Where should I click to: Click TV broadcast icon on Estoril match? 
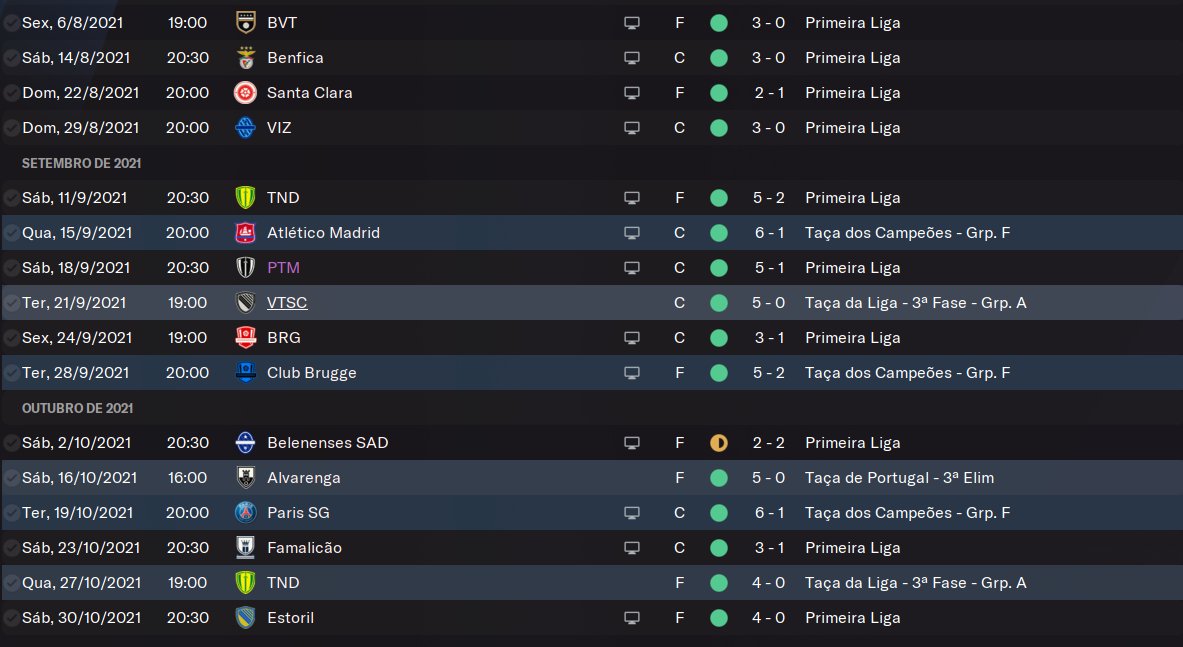pyautogui.click(x=632, y=618)
